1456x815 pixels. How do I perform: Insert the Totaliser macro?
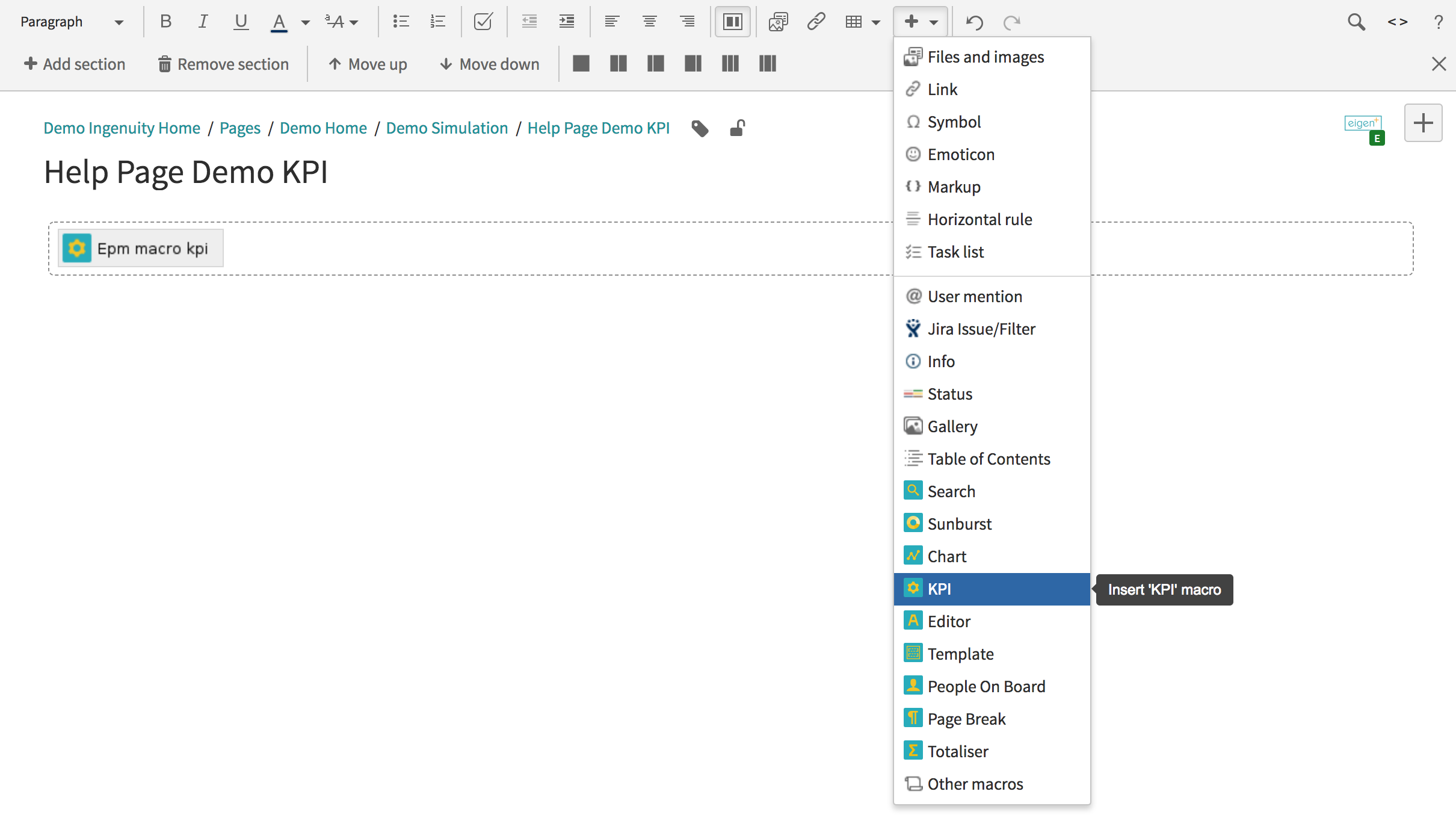(x=992, y=751)
